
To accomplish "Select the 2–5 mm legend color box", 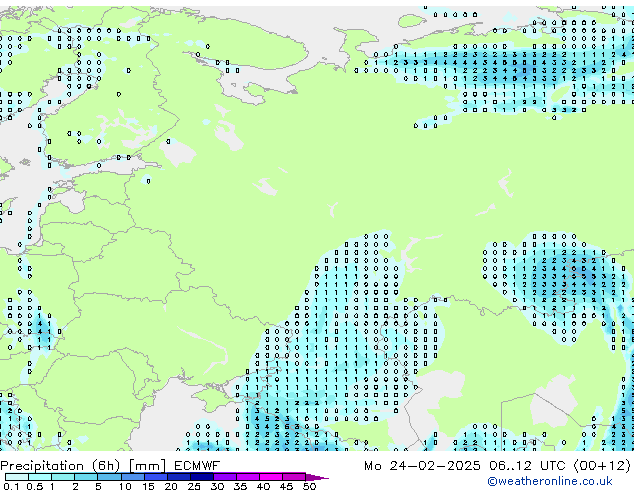I will [x=86, y=477].
